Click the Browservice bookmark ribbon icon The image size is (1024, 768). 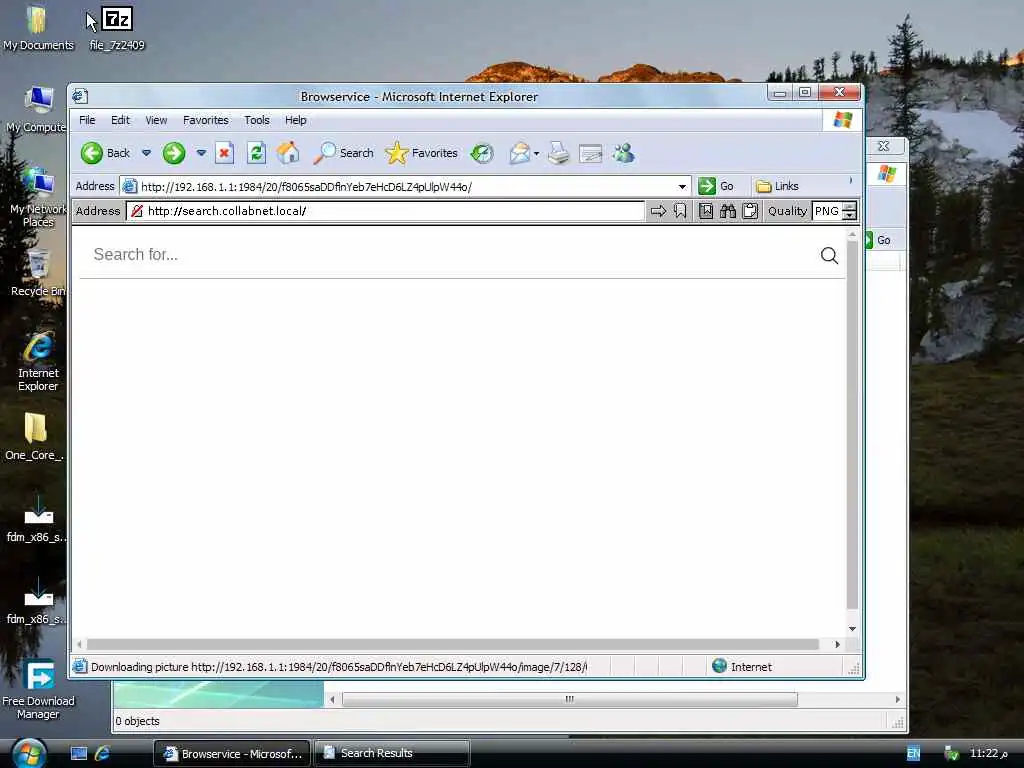click(x=680, y=211)
